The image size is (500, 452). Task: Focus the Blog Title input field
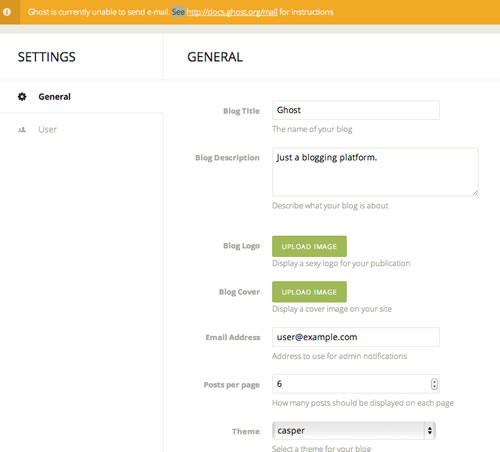pyautogui.click(x=356, y=110)
